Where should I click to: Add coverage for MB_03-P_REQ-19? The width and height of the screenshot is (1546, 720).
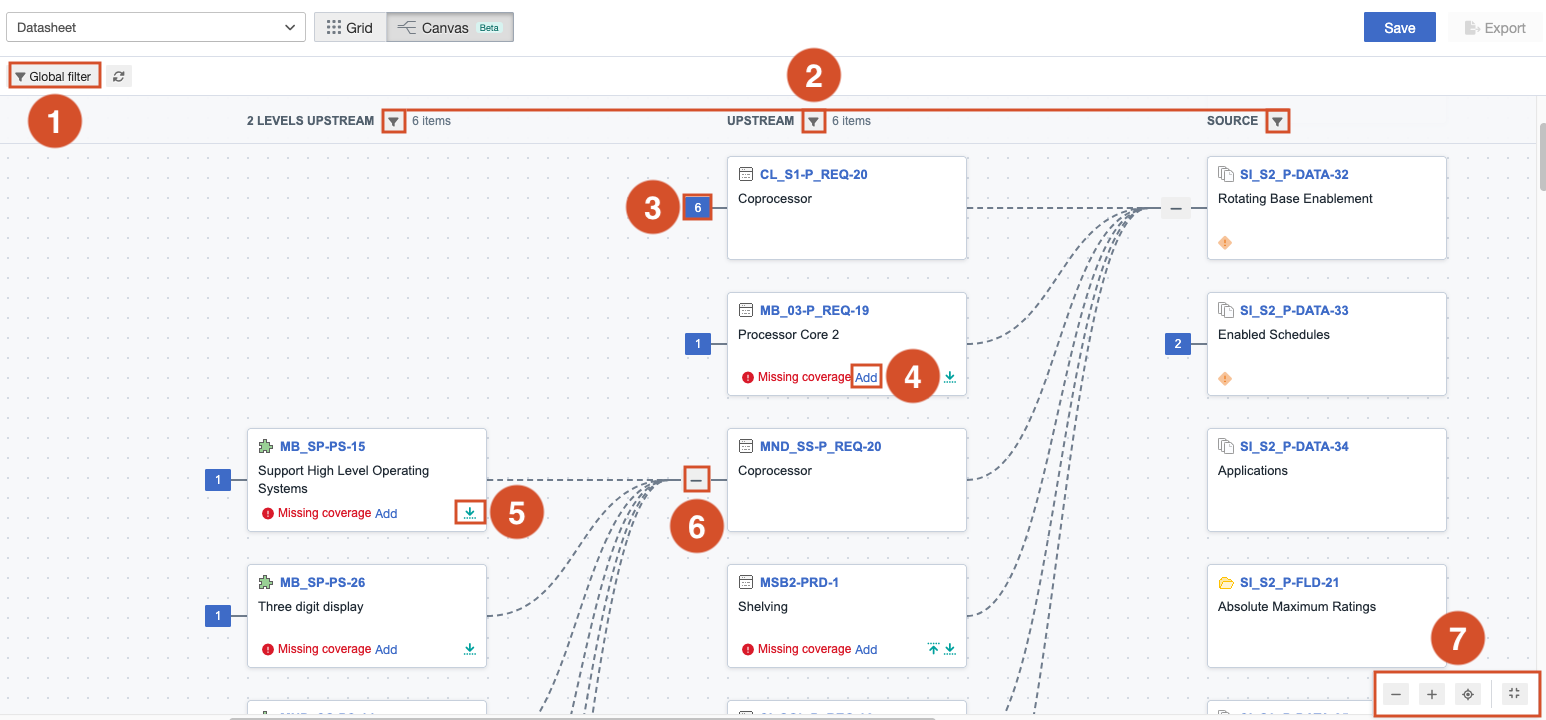point(866,377)
